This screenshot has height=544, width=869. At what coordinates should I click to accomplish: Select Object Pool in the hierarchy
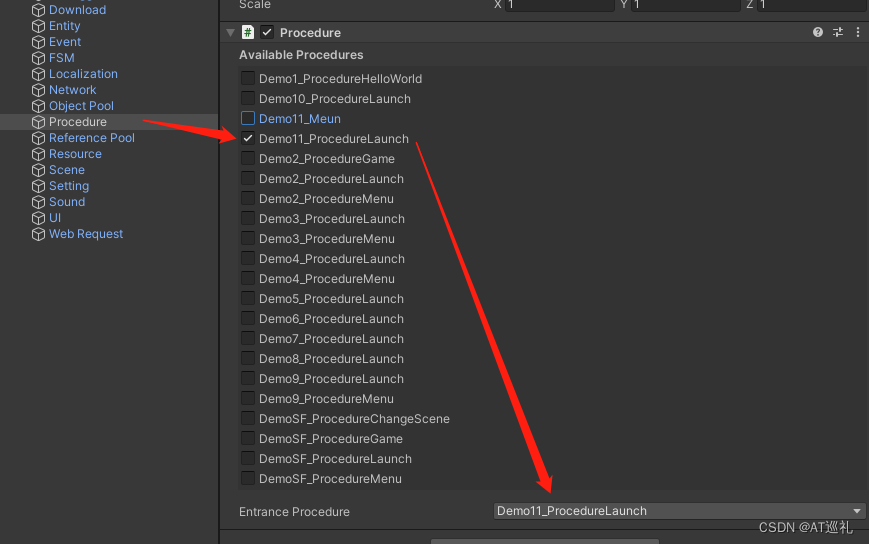(81, 106)
